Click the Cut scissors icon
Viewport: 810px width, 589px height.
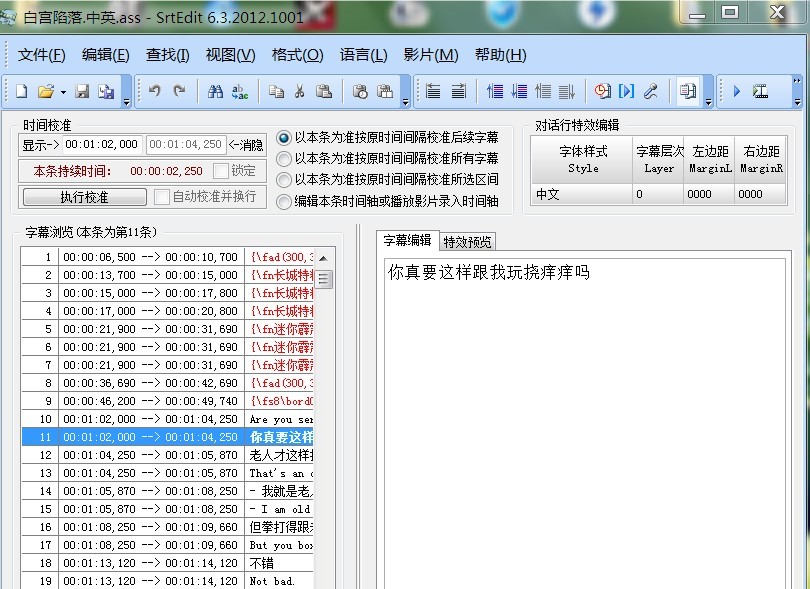[x=299, y=92]
